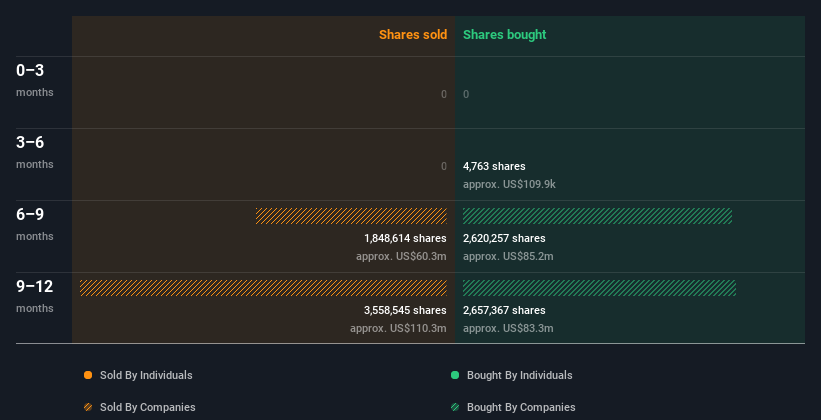Toggle the Bought By Companies legend label

(521, 407)
